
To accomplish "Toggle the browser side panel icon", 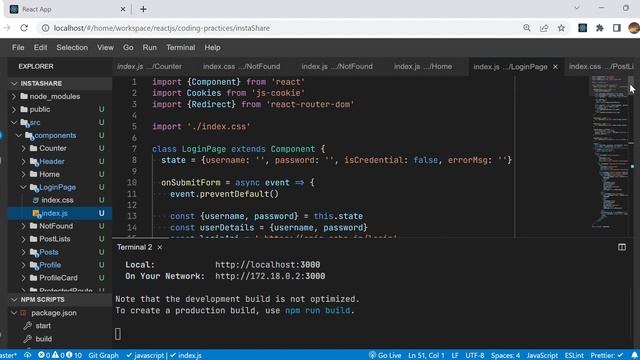I will [x=617, y=28].
